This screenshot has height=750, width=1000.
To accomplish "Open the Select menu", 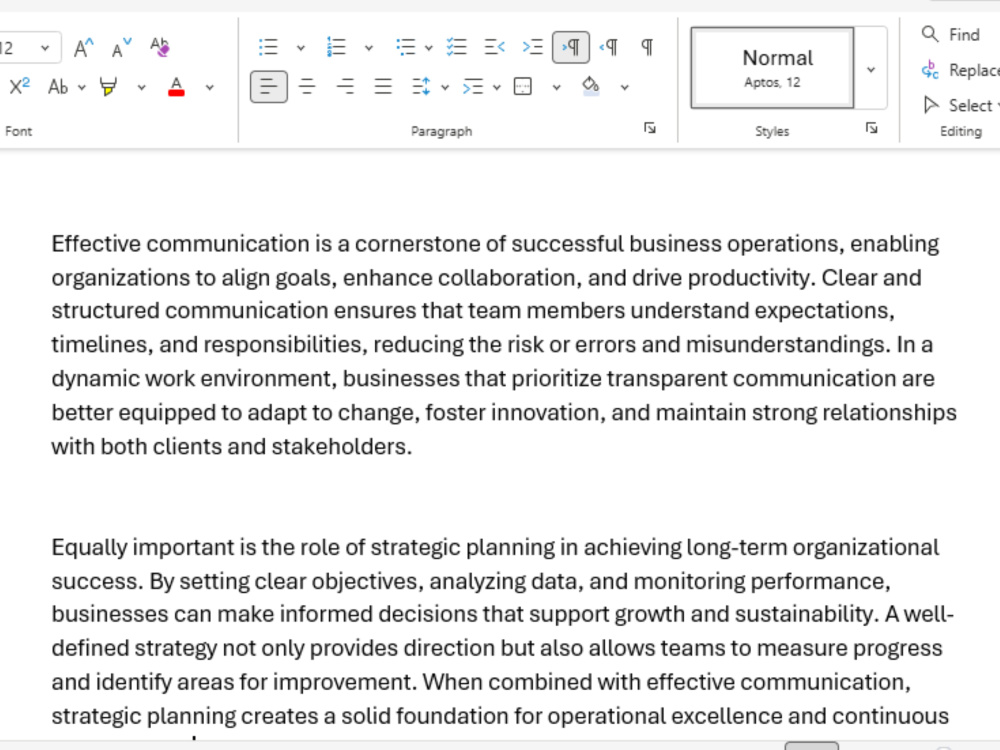I will coord(960,105).
